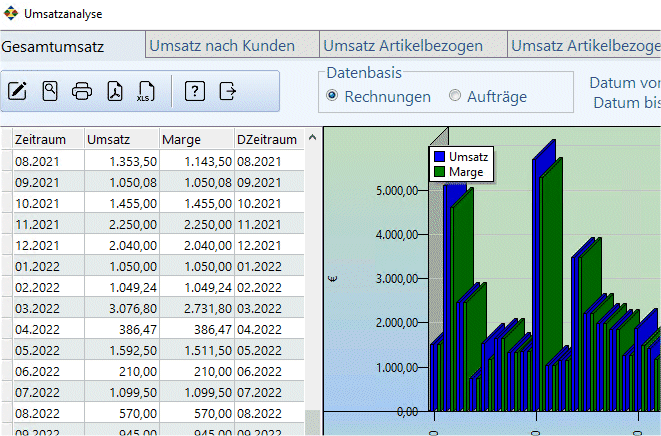This screenshot has width=661, height=436.
Task: Sort by the Zeitraum column header
Action: (x=48, y=139)
